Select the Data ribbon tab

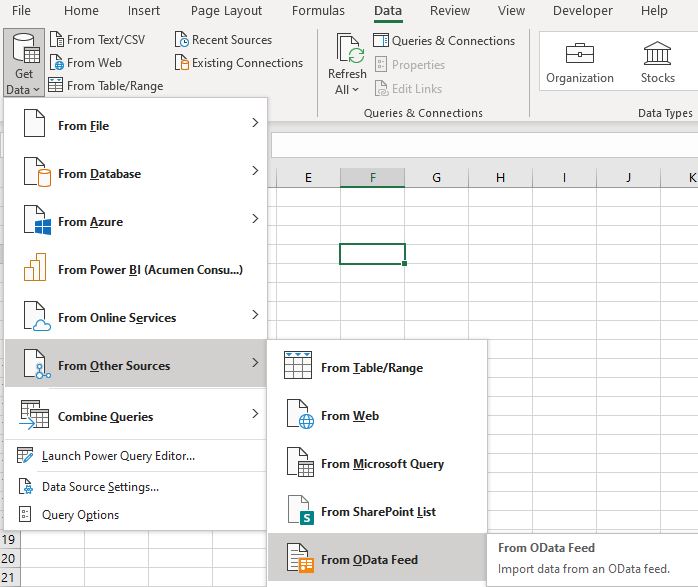point(388,11)
